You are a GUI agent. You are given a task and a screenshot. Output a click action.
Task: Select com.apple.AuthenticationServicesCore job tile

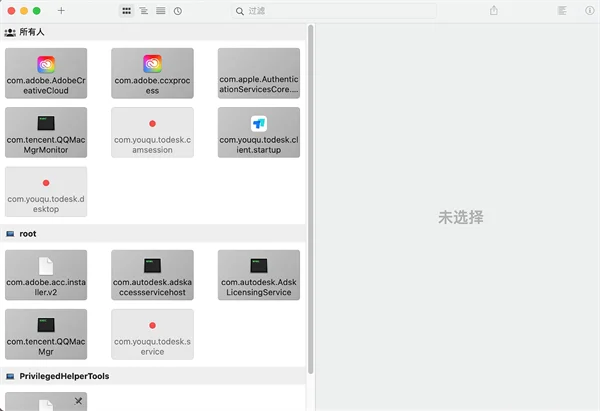coord(259,73)
